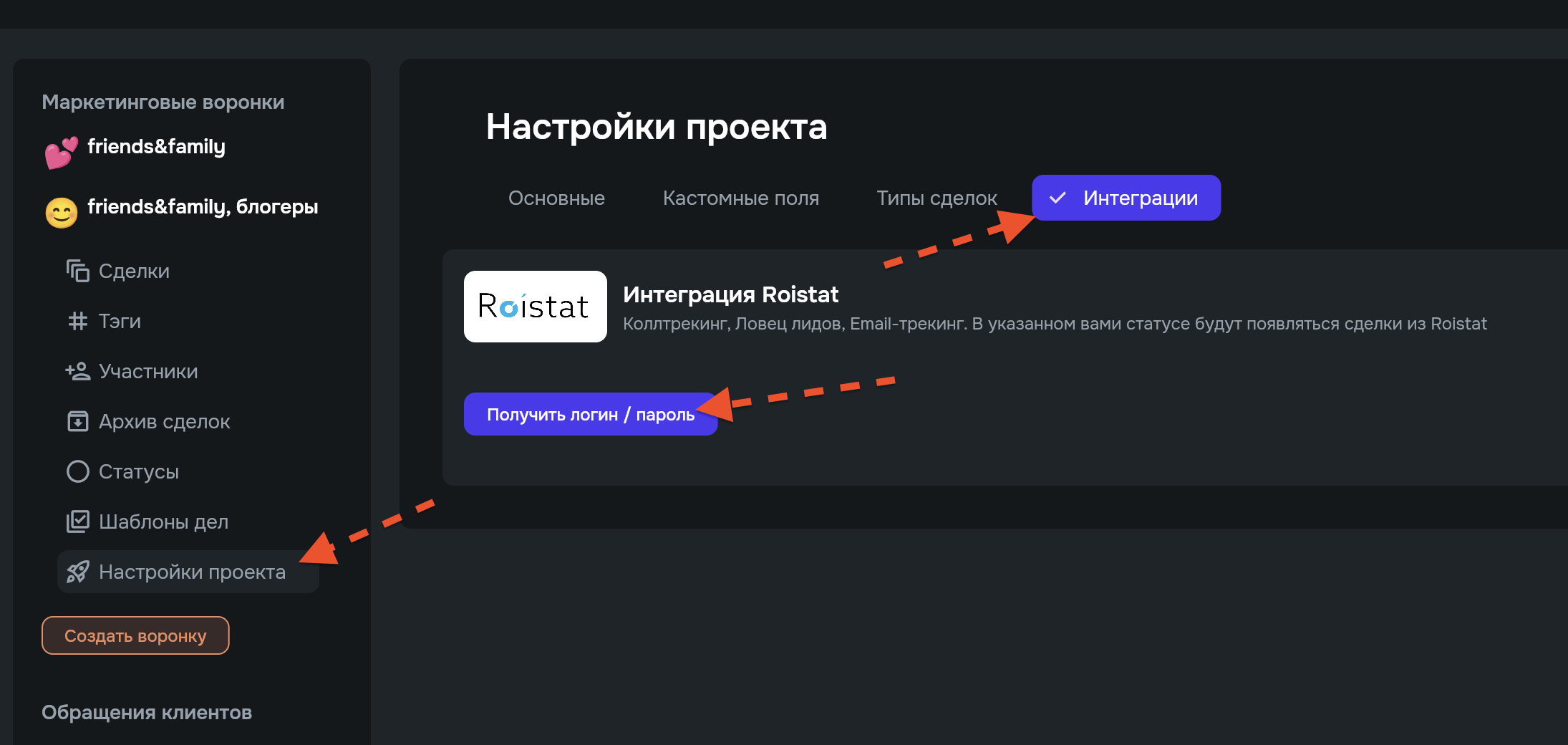Click the hearts emoji funnel icon
Screen dimensions: 1568x745
tap(62, 152)
